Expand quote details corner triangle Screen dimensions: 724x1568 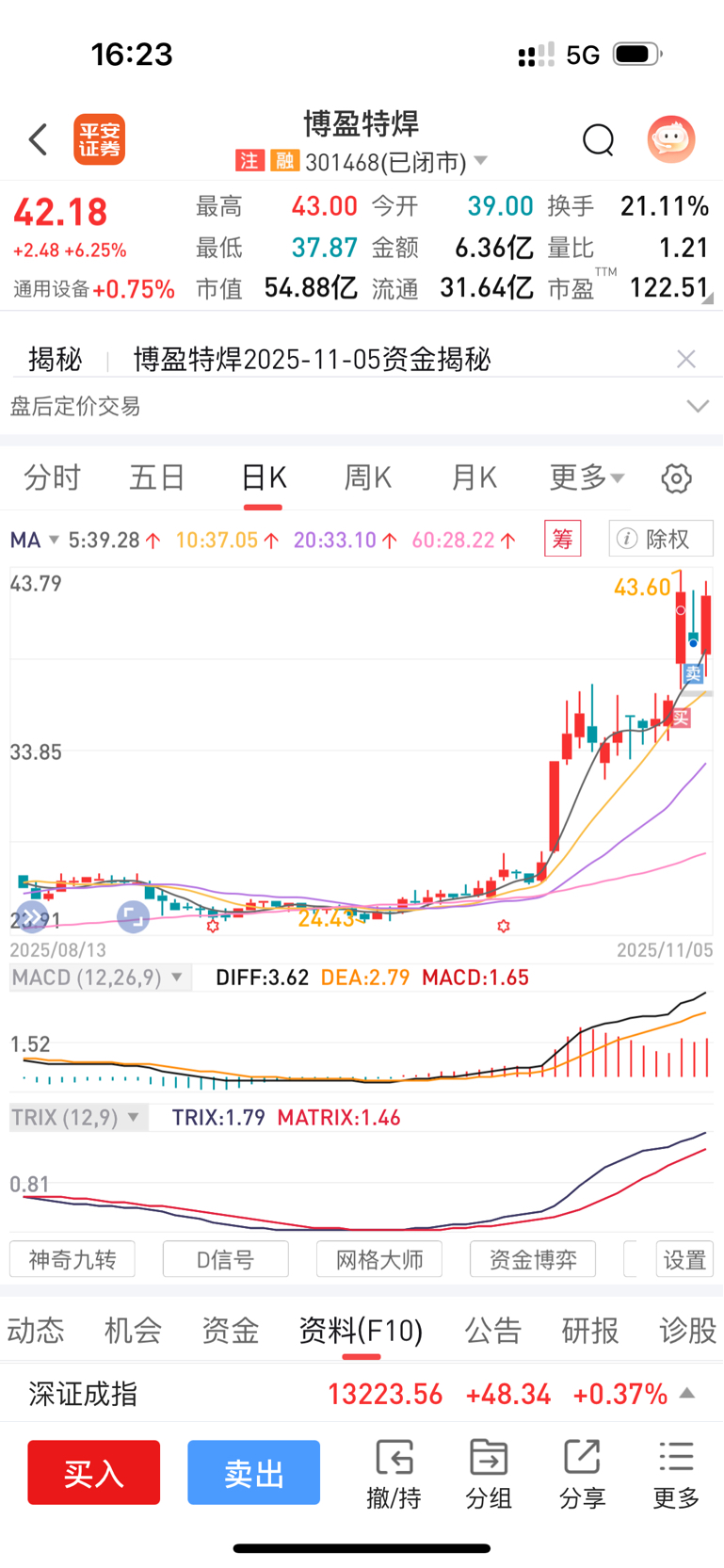coord(707,299)
